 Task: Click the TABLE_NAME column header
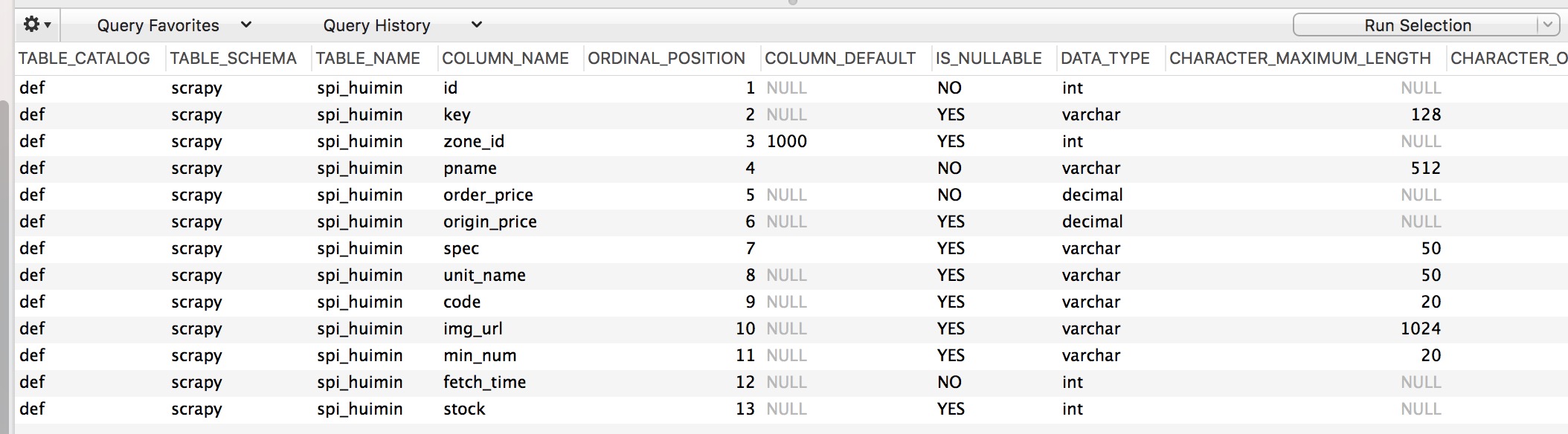tap(367, 58)
